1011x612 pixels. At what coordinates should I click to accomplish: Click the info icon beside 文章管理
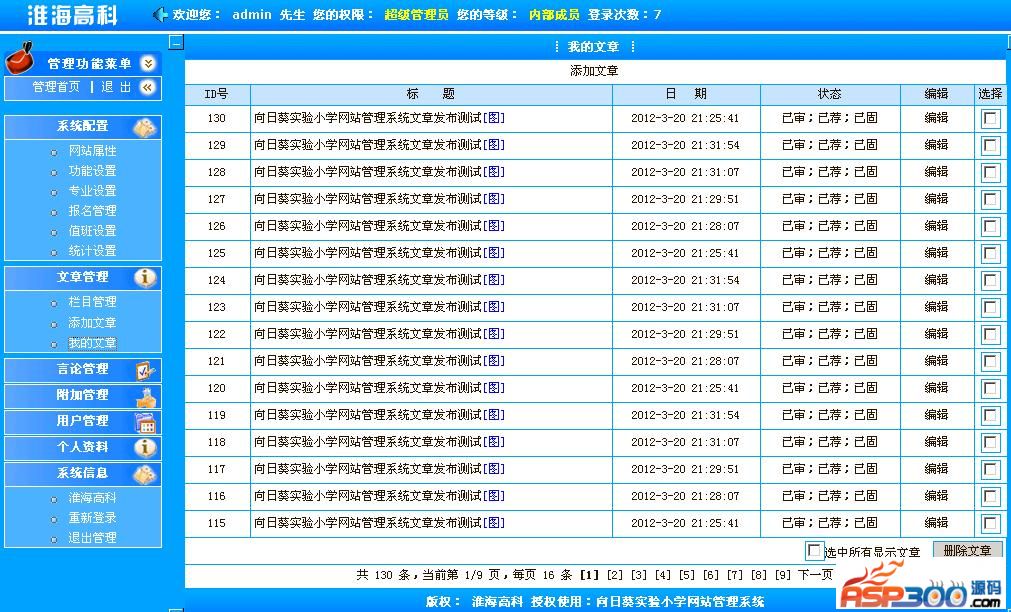(x=145, y=277)
